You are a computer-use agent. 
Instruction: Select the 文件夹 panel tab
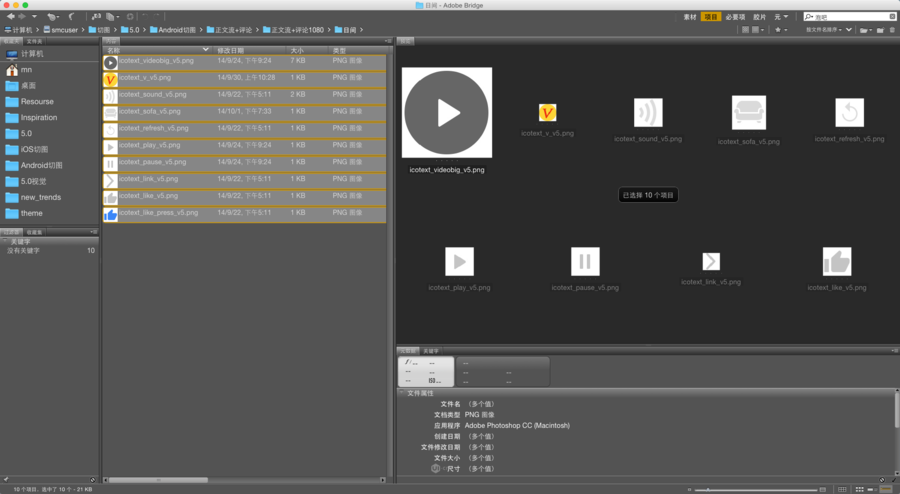click(34, 41)
